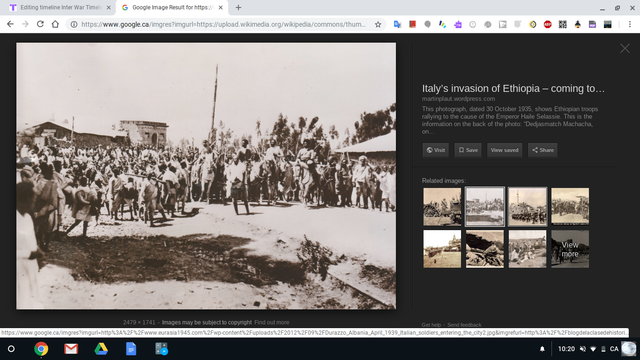Click Find out more about copyright

click(271, 322)
